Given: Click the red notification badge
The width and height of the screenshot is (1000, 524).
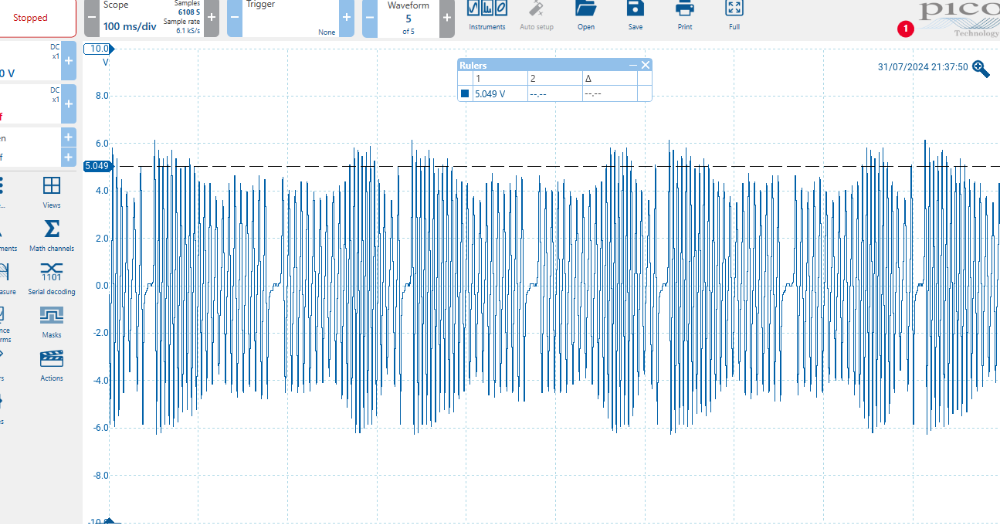Looking at the screenshot, I should coord(906,30).
